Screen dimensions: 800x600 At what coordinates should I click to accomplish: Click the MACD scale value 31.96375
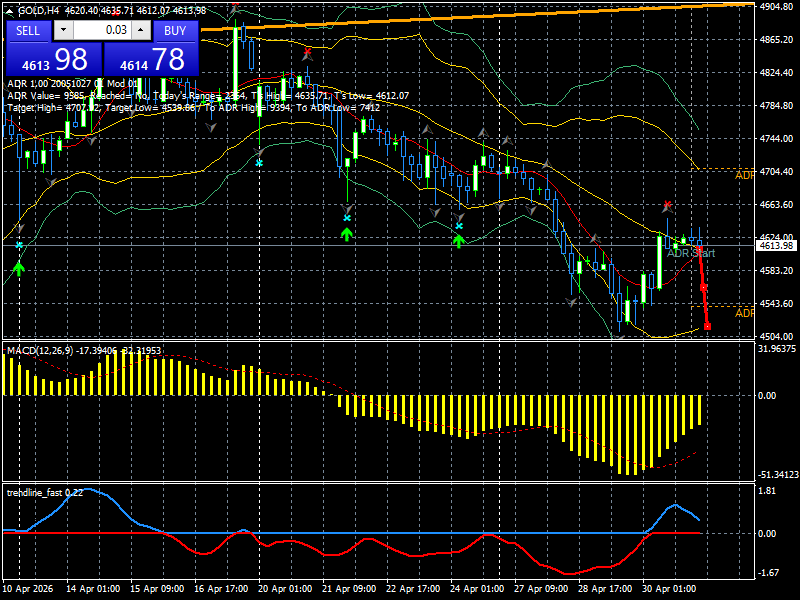(777, 349)
